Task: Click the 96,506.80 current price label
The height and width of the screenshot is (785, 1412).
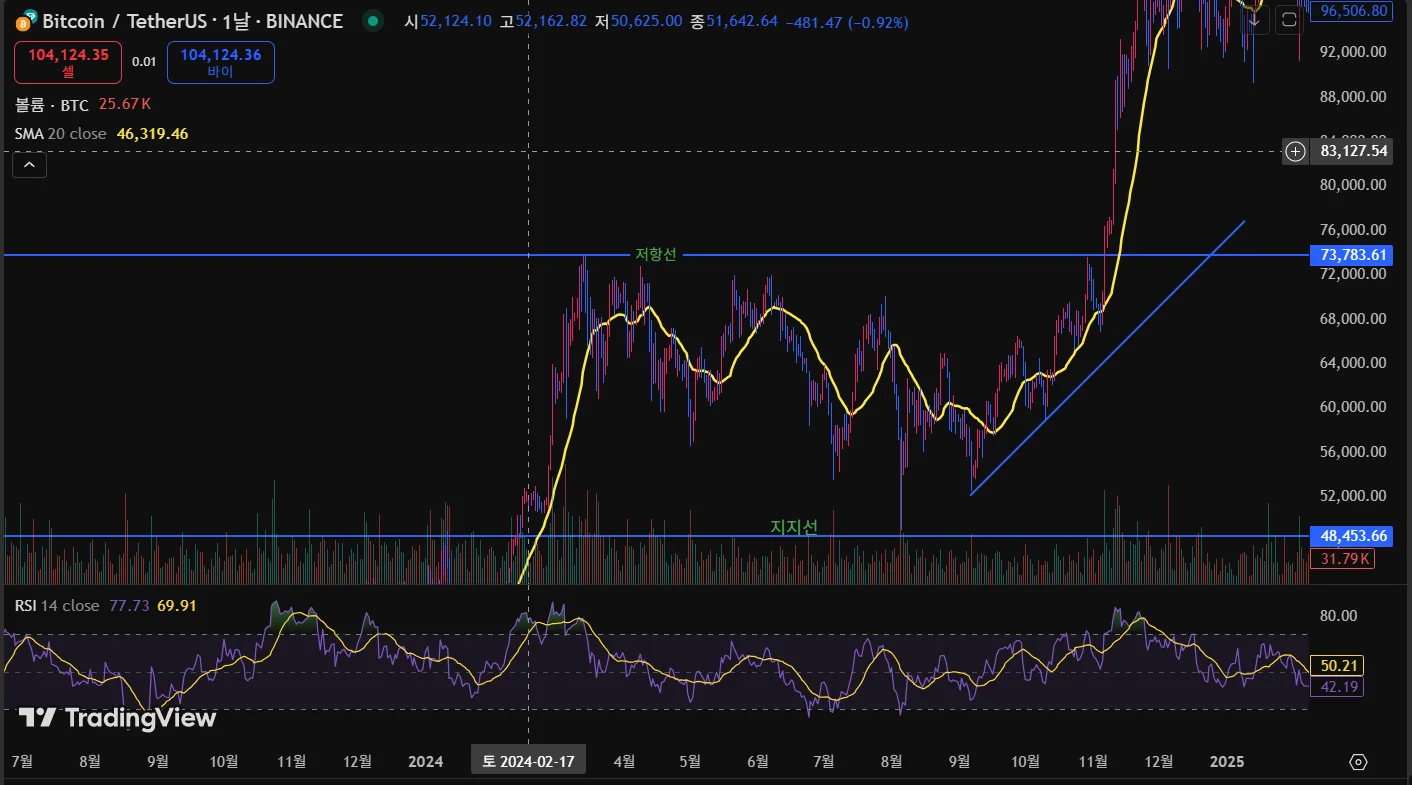Action: click(x=1350, y=11)
